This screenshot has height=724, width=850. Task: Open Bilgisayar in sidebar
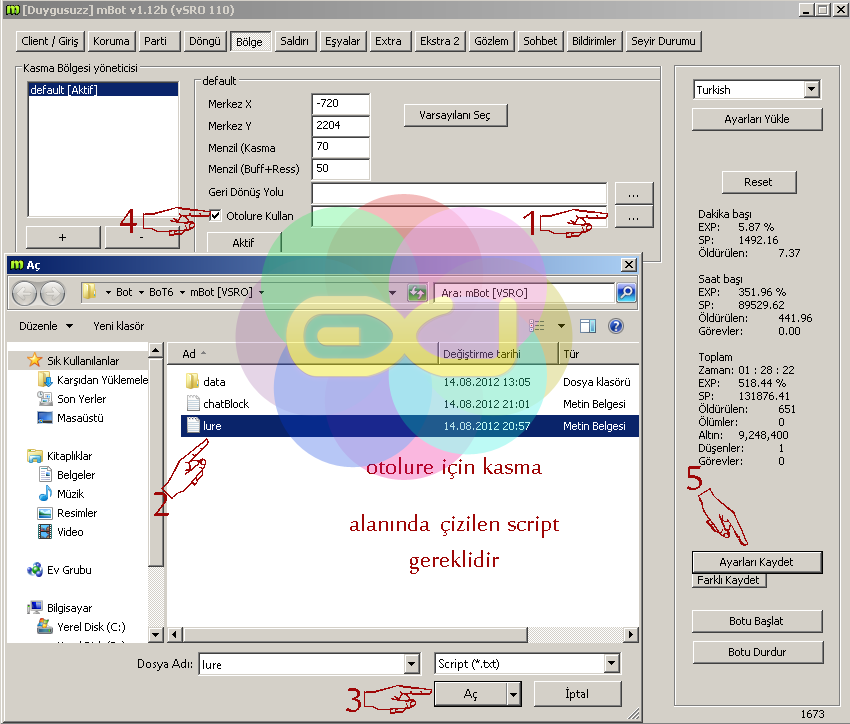click(x=60, y=607)
